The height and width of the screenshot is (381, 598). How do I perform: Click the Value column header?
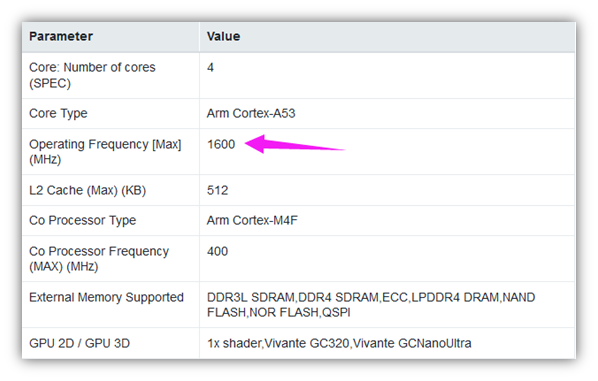click(223, 36)
